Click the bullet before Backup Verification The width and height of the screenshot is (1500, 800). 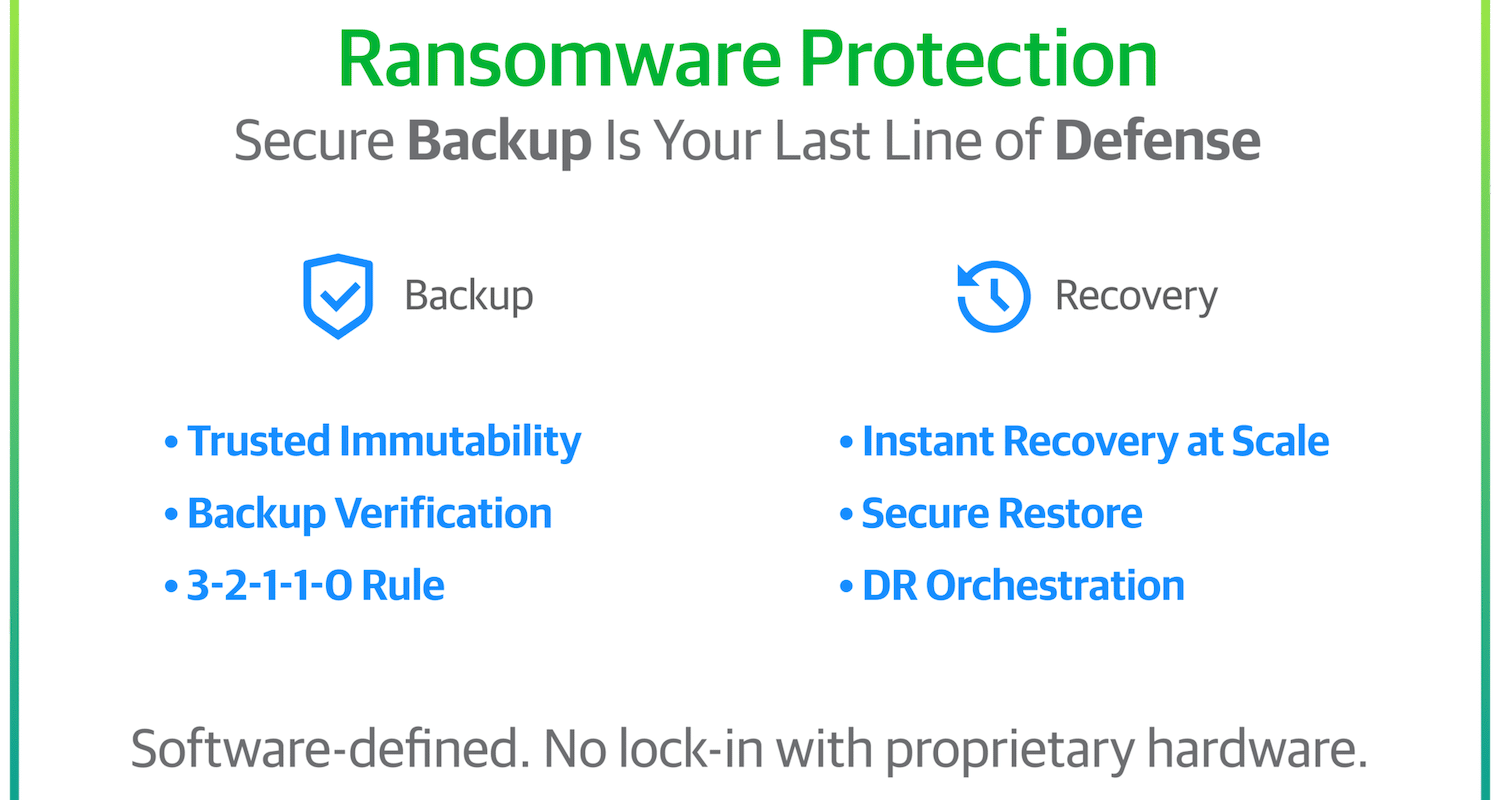point(172,514)
